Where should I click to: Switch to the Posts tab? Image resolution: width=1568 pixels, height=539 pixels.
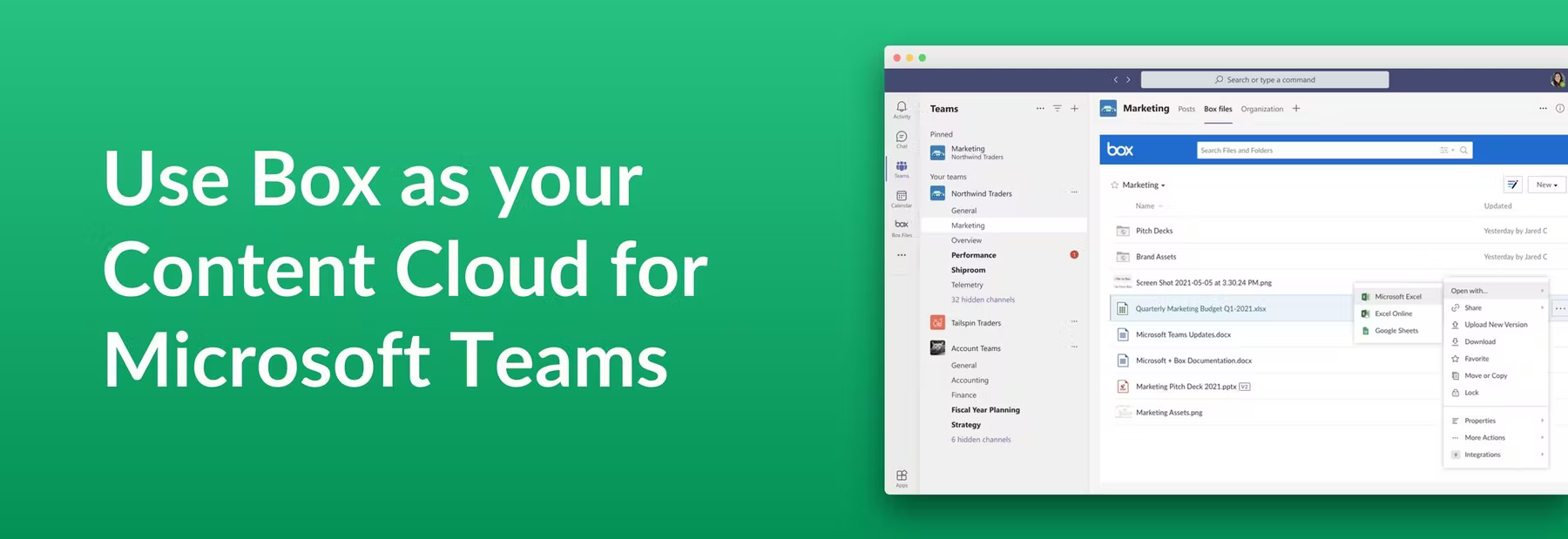[1186, 109]
